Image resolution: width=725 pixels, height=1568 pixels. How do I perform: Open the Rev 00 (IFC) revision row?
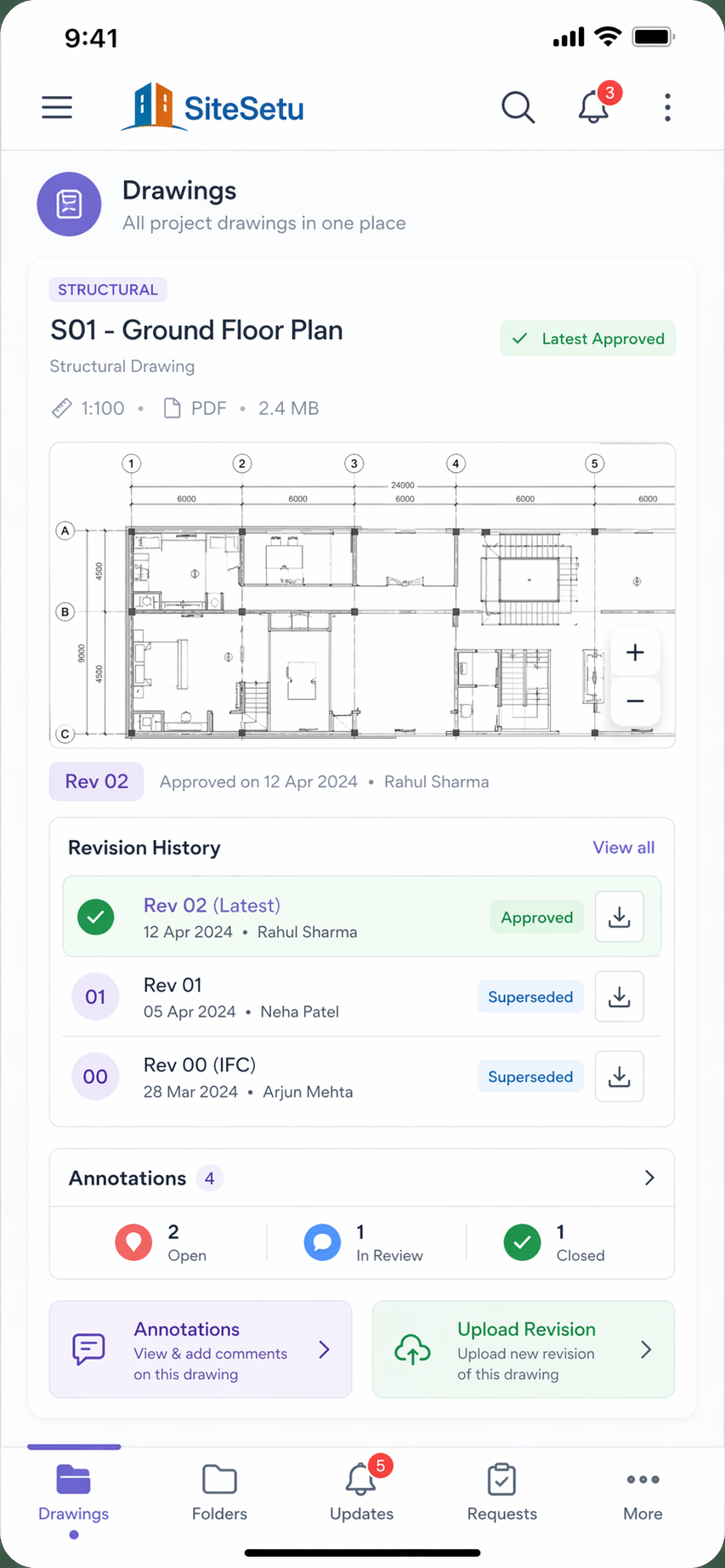(362, 1077)
